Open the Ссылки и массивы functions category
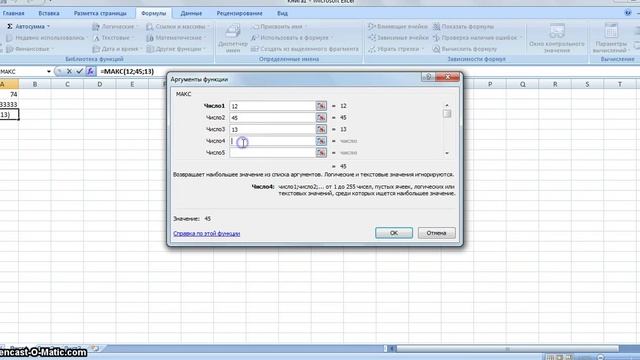This screenshot has width=640, height=360. coord(178,27)
